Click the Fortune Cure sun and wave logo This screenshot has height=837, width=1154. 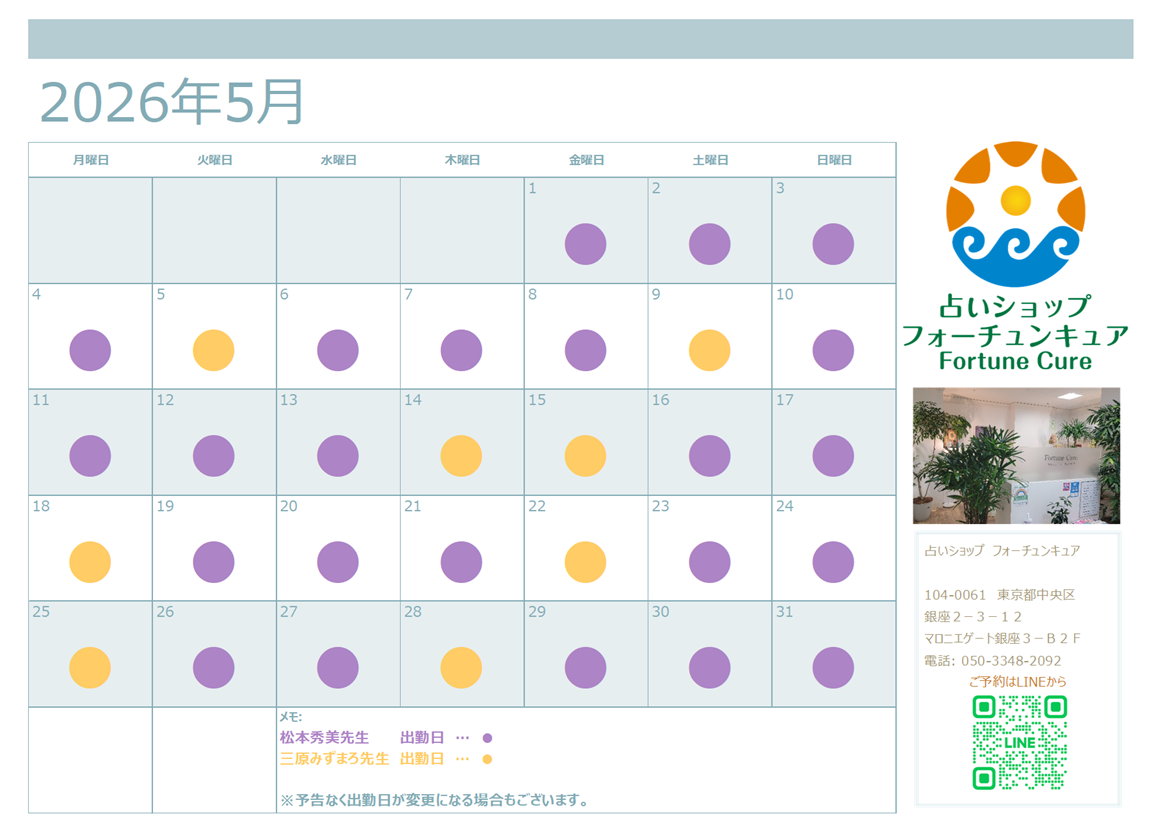click(x=1015, y=214)
